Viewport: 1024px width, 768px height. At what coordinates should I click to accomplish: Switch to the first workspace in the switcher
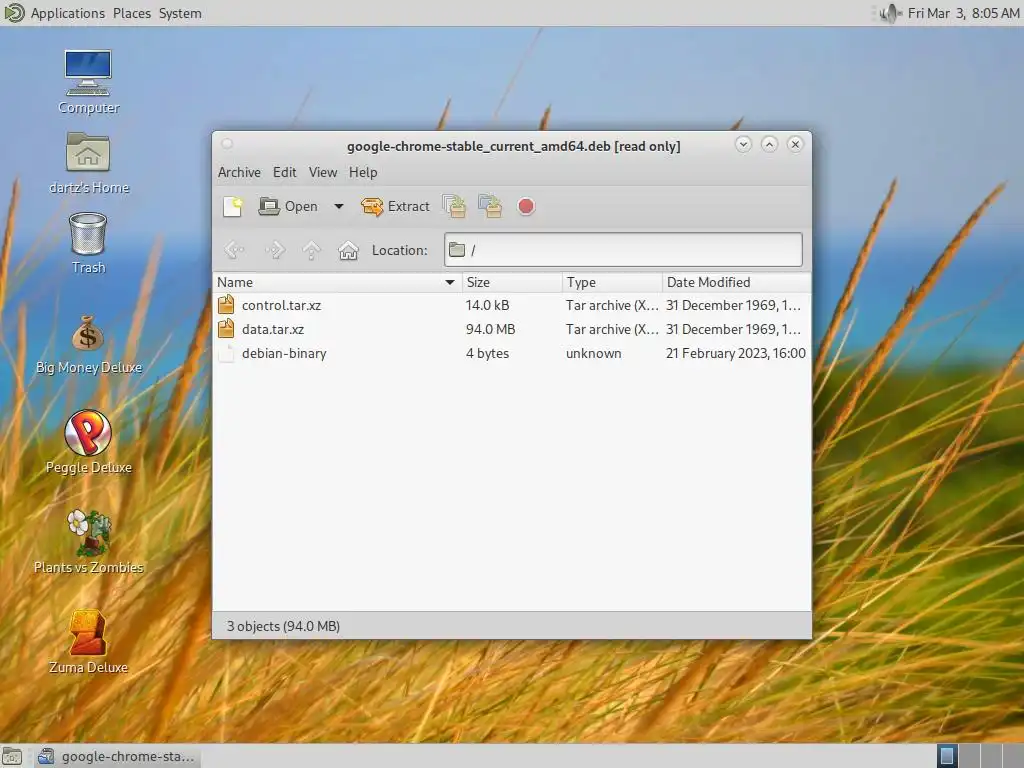947,756
